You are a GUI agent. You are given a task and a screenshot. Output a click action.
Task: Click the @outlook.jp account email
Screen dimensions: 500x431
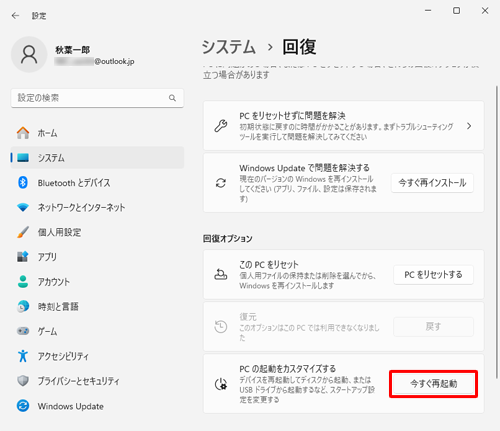[94, 61]
